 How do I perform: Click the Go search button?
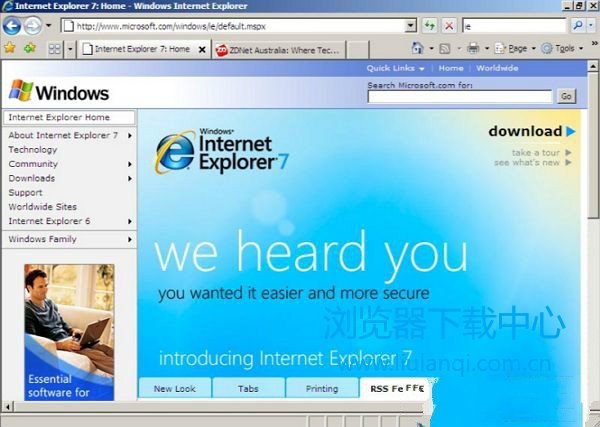566,96
